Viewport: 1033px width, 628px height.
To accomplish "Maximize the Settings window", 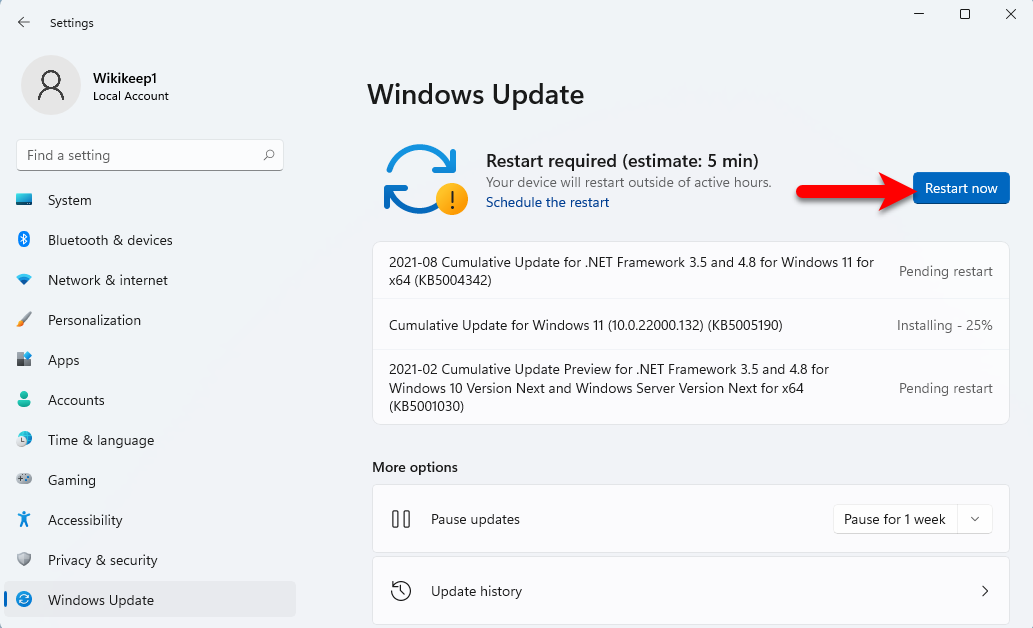I will [964, 14].
